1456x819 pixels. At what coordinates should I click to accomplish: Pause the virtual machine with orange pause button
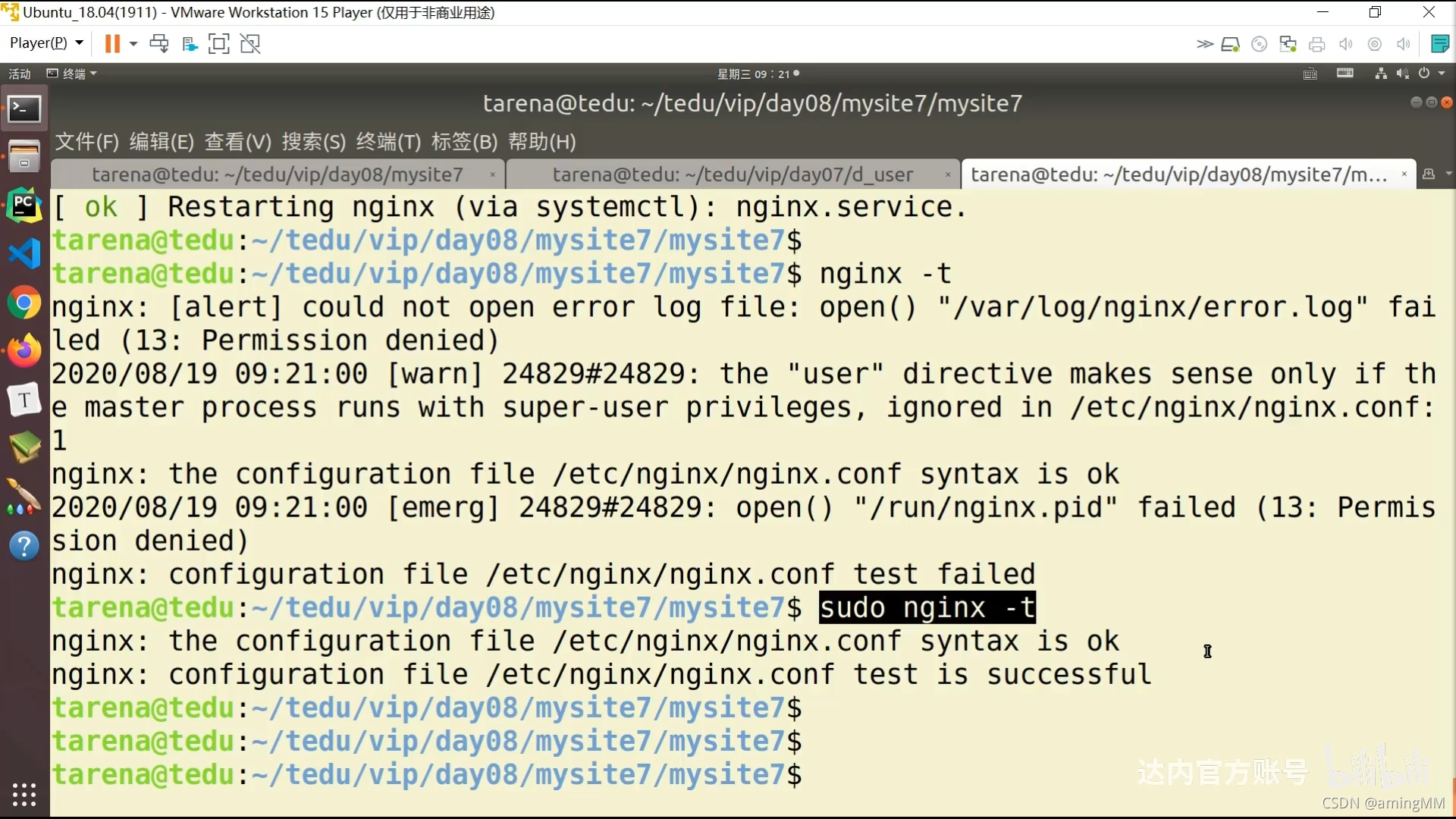[112, 43]
